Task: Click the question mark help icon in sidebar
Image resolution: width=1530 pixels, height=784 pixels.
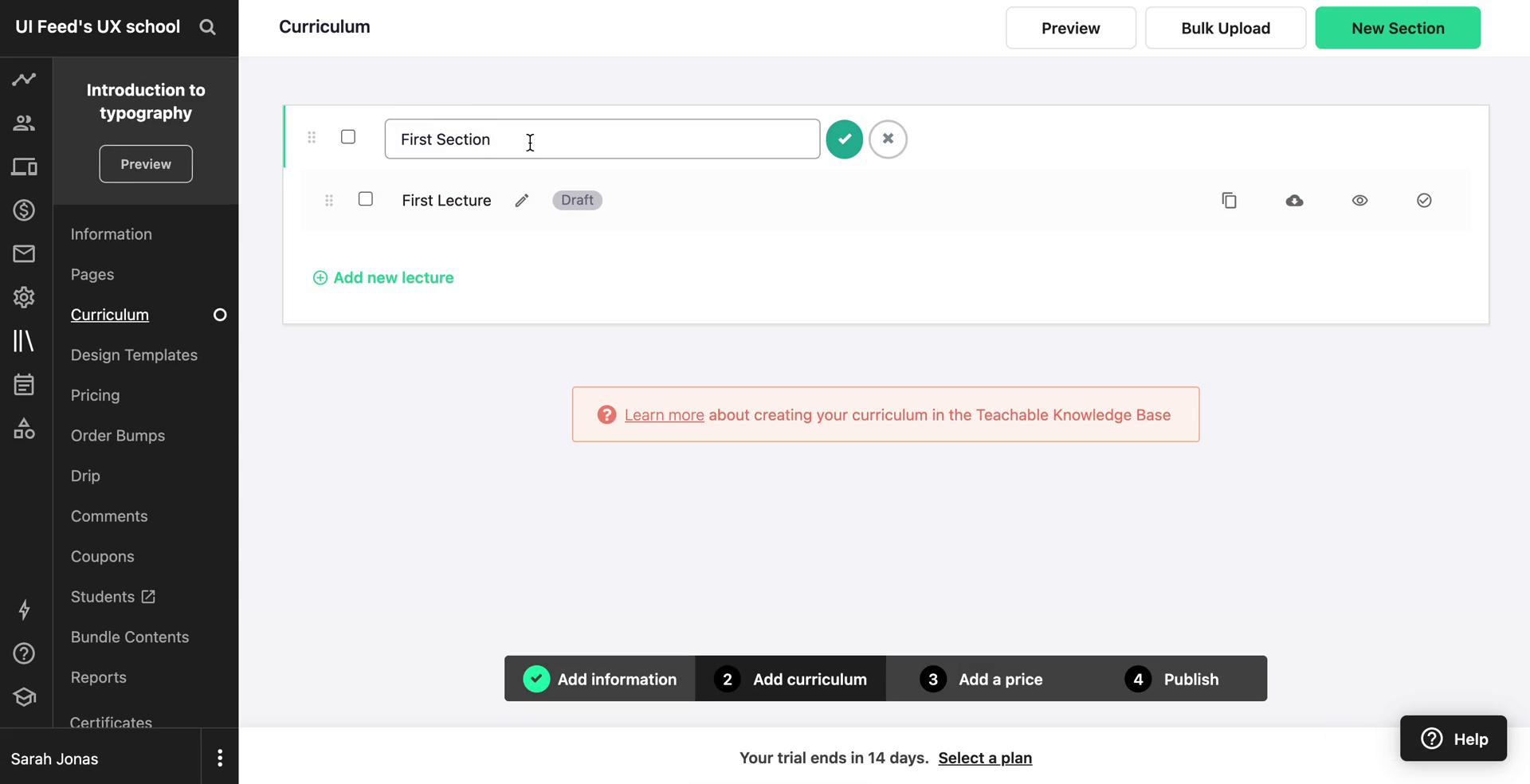Action: 24,653
